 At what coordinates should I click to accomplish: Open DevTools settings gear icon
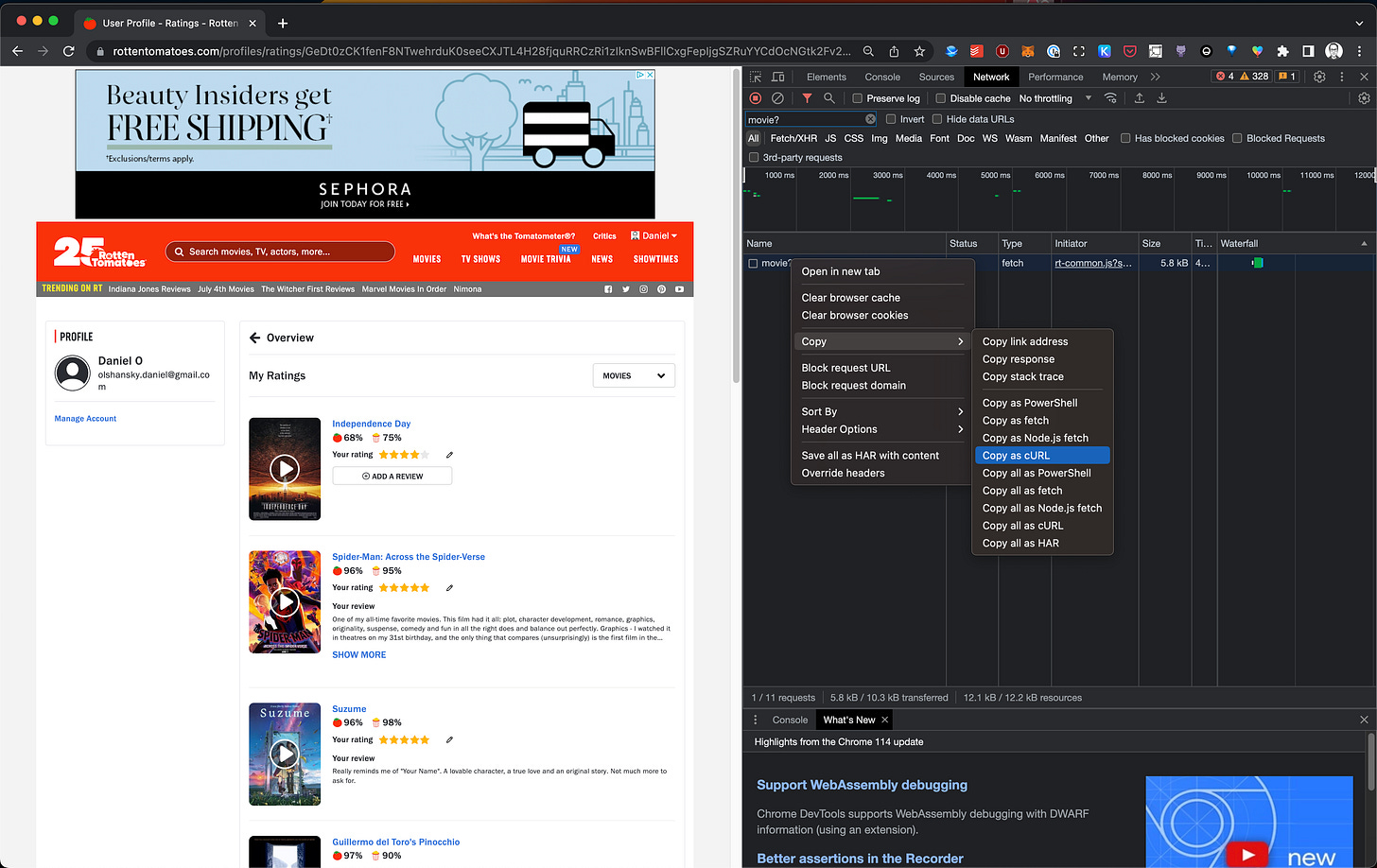point(1319,77)
